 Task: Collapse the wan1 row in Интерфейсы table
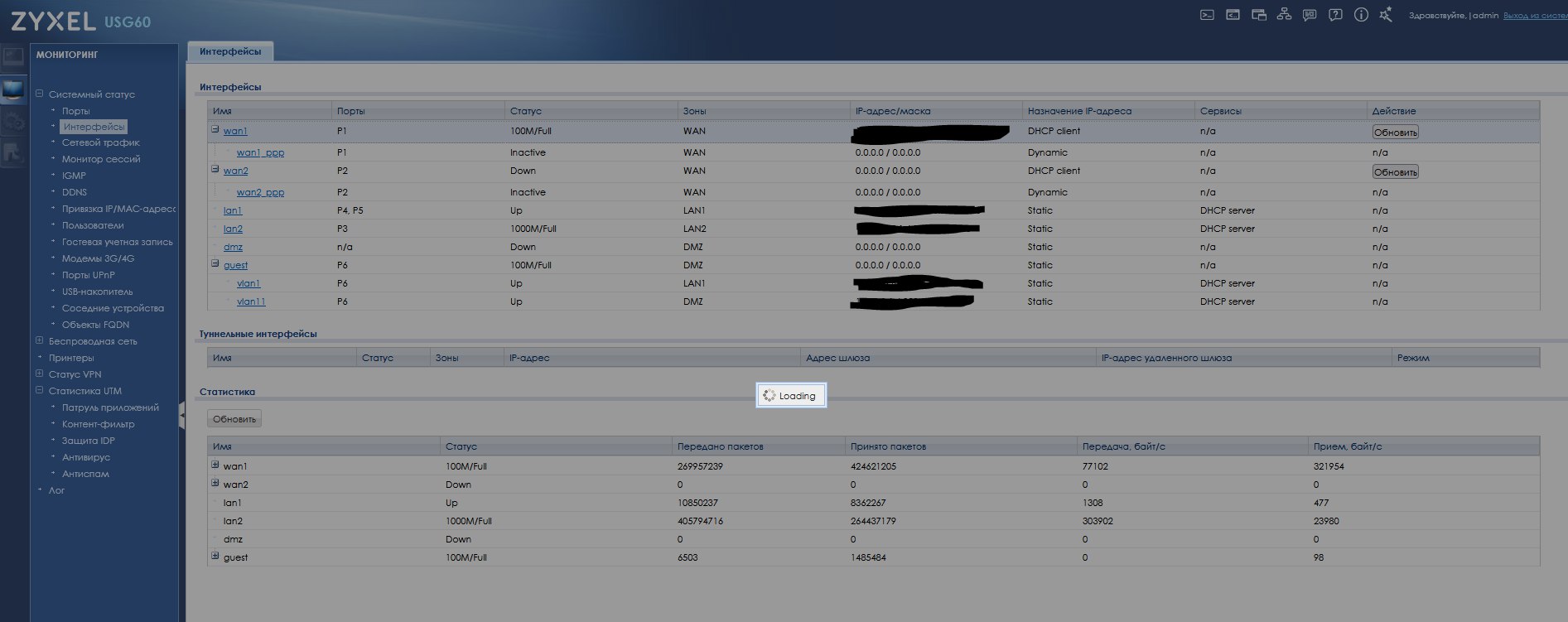tap(215, 129)
